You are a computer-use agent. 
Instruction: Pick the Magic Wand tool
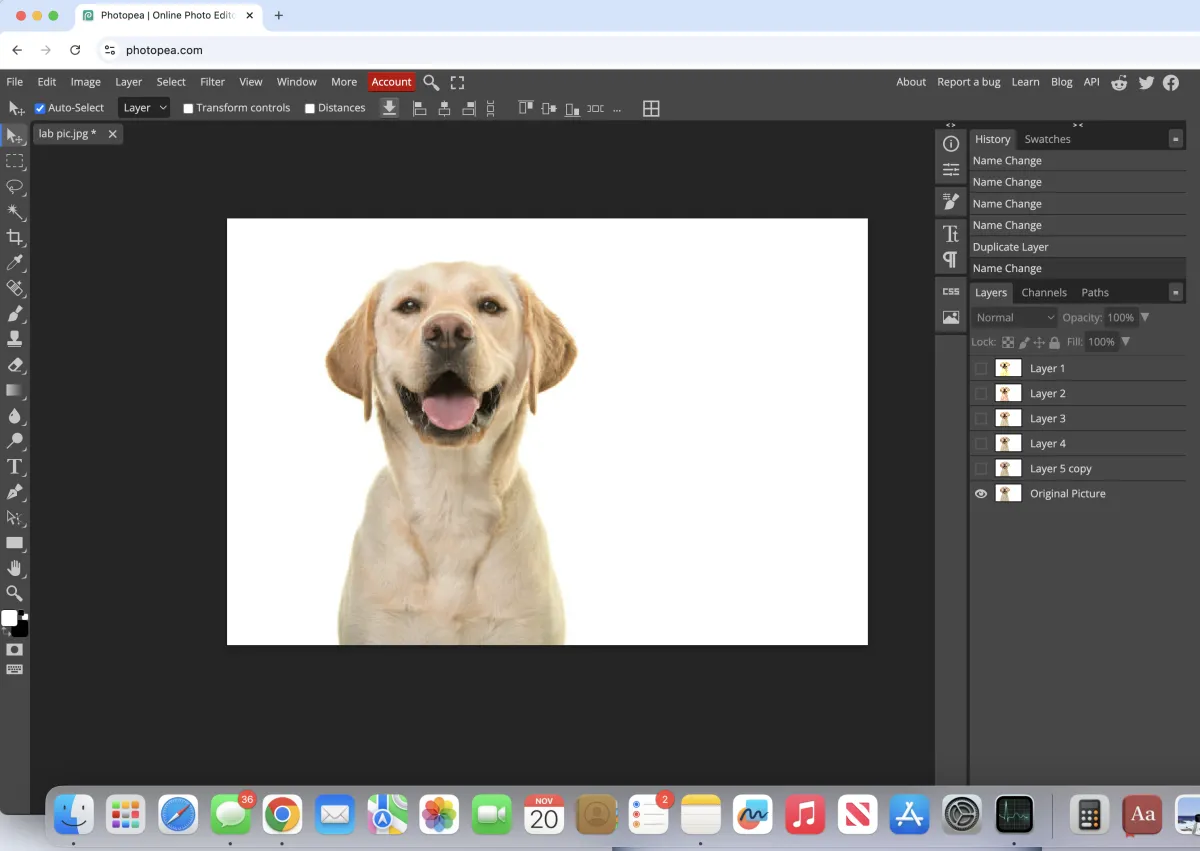(x=15, y=212)
